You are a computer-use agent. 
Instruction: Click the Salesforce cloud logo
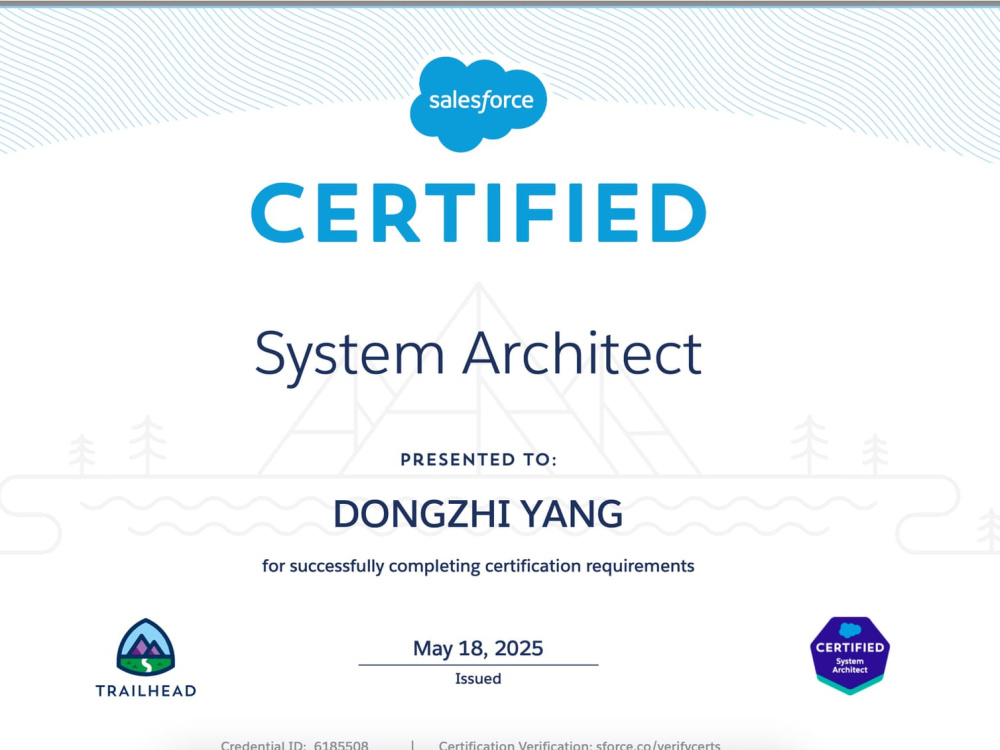point(478,104)
